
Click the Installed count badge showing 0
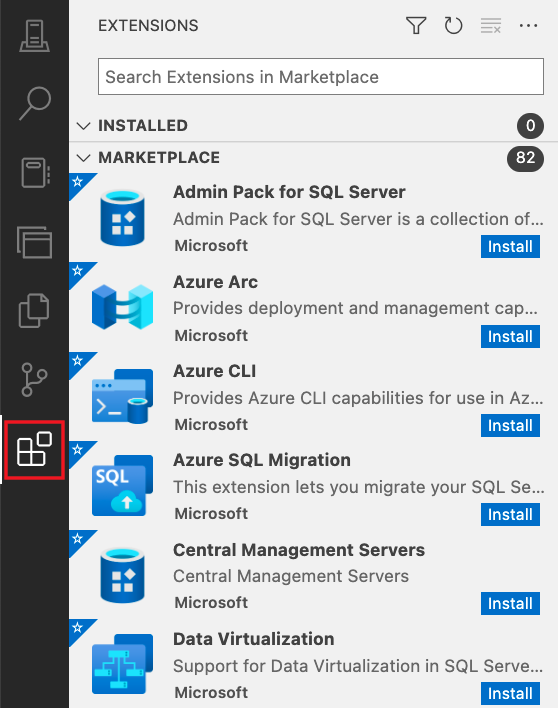(x=530, y=126)
